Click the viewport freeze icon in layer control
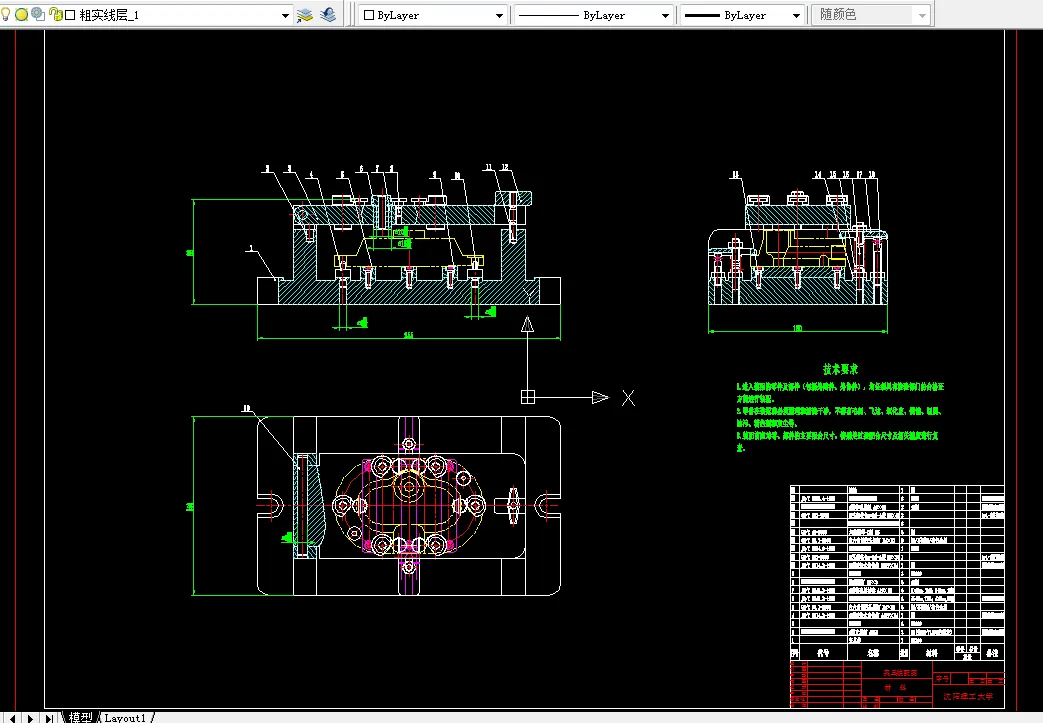 coord(37,15)
